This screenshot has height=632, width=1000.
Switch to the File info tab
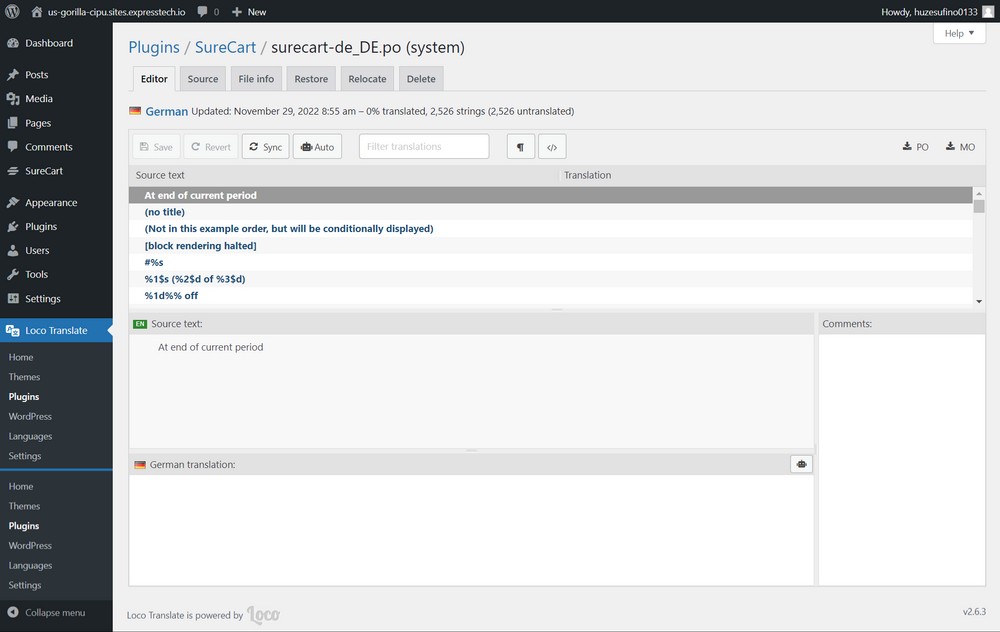256,79
